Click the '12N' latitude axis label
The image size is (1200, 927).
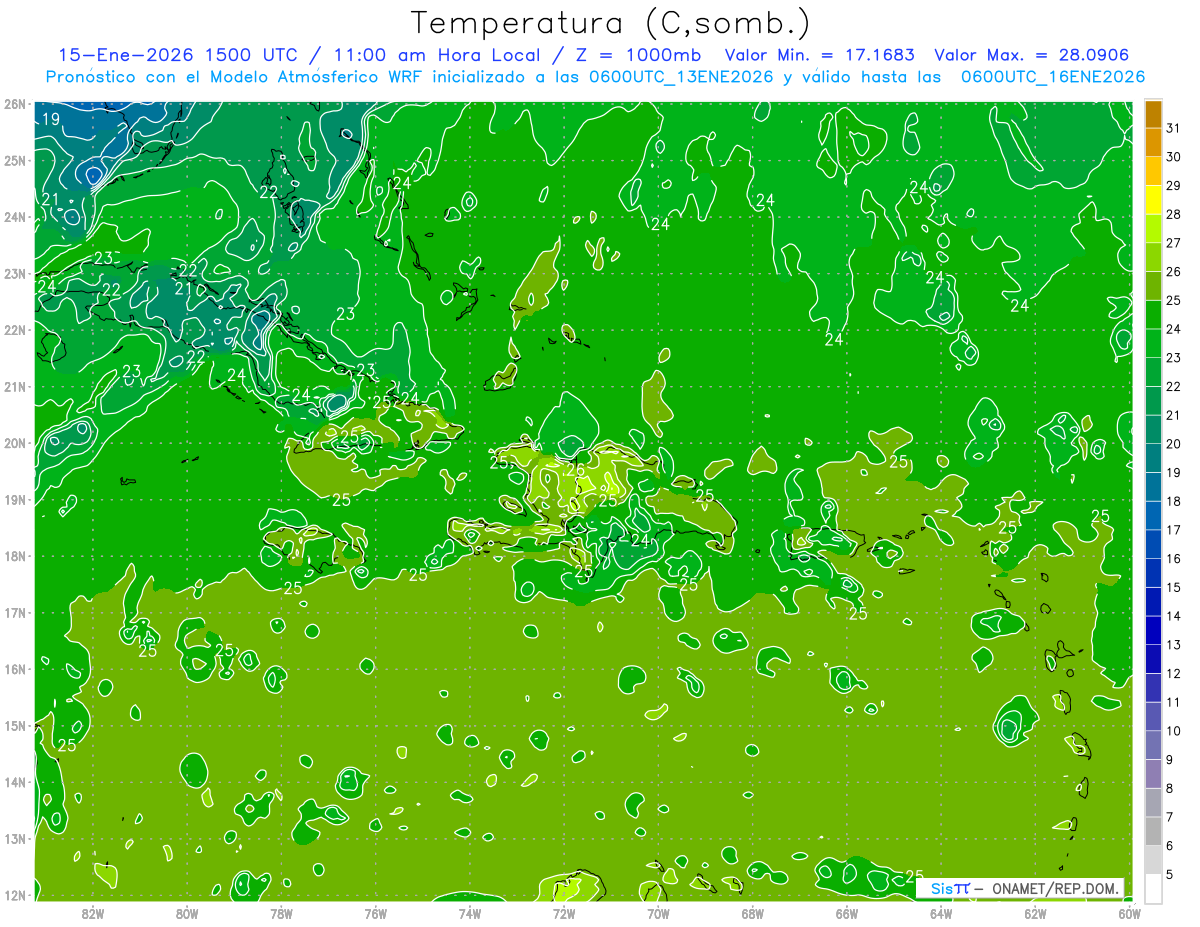pos(15,895)
